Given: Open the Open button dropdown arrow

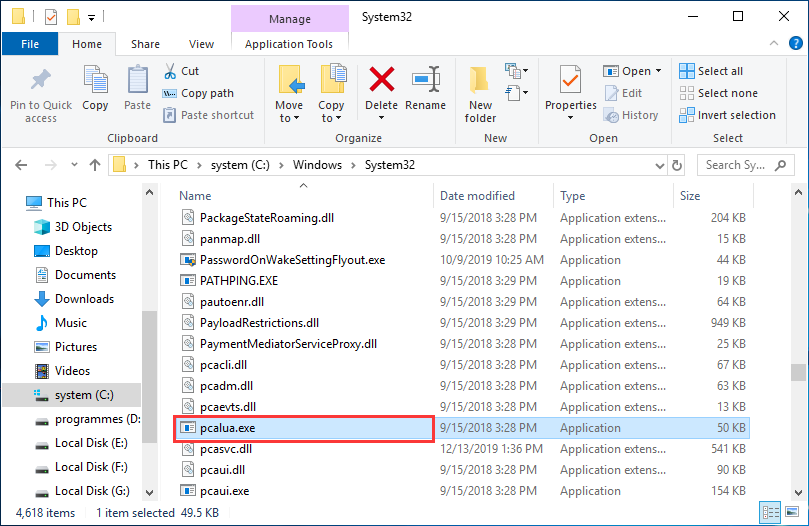Looking at the screenshot, I should pos(658,71).
